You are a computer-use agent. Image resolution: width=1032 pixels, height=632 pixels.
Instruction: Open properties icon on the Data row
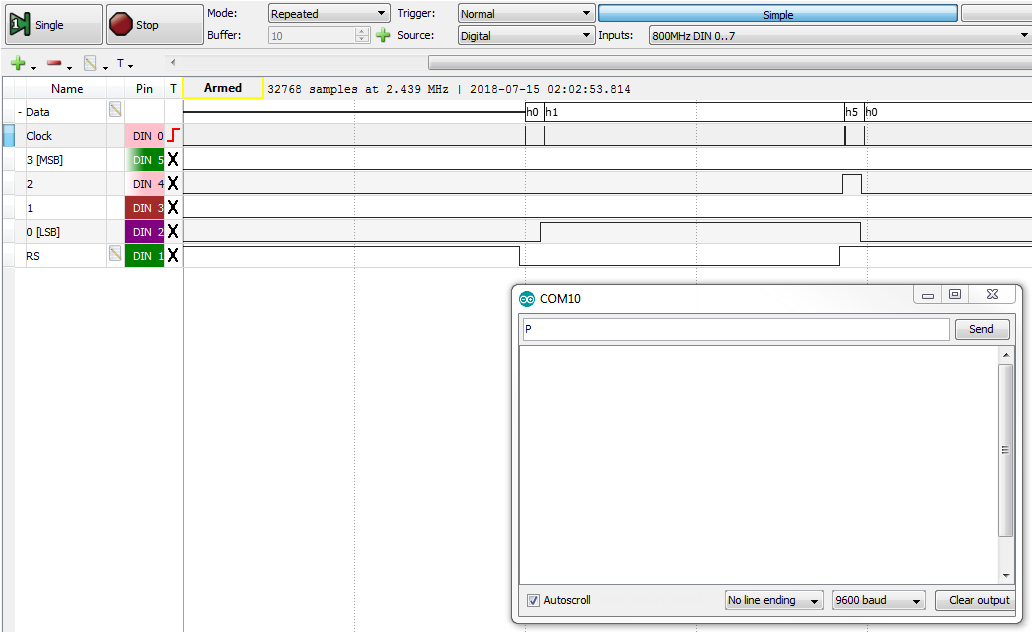tap(115, 110)
